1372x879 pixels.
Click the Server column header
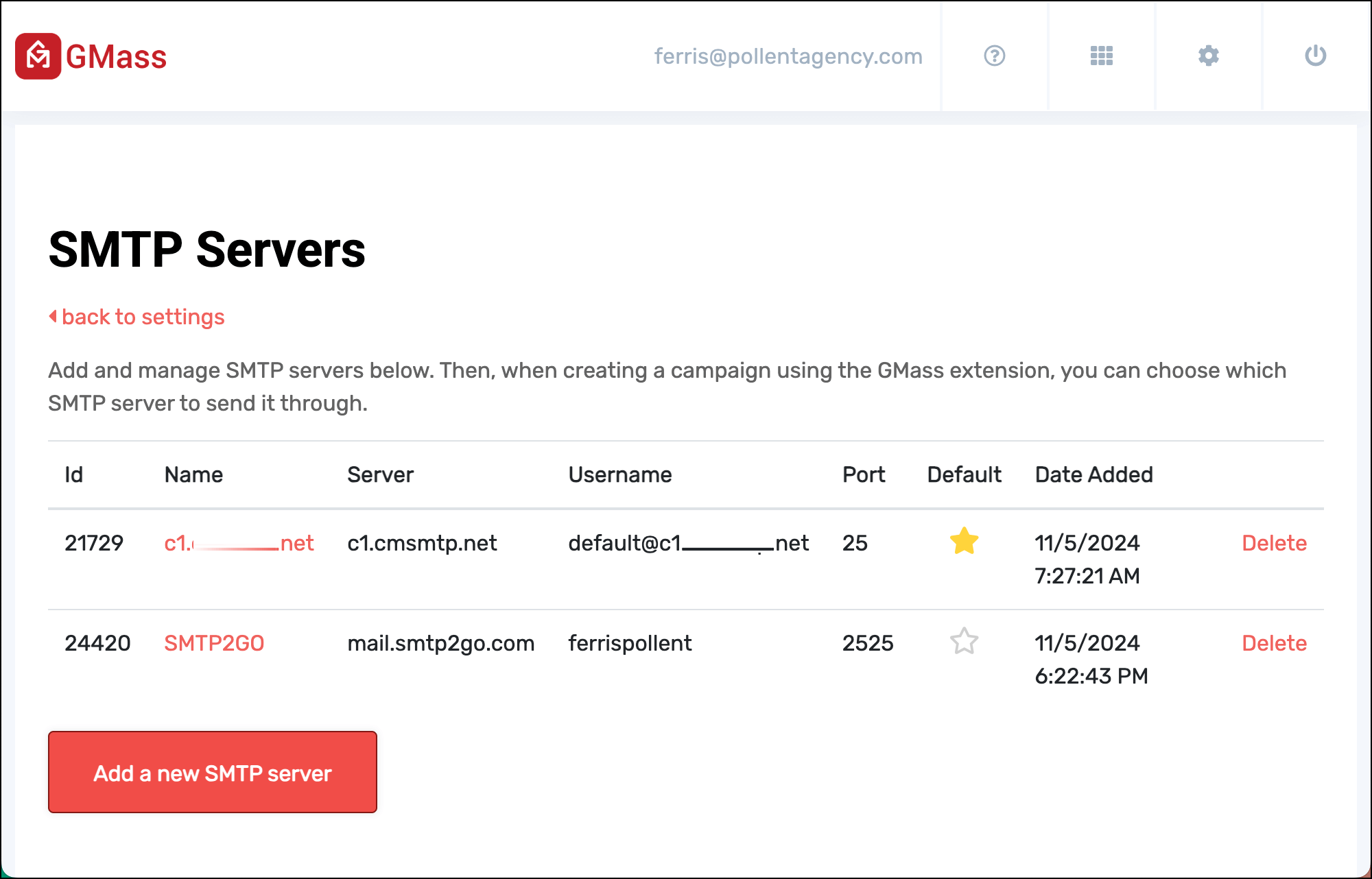click(x=381, y=474)
